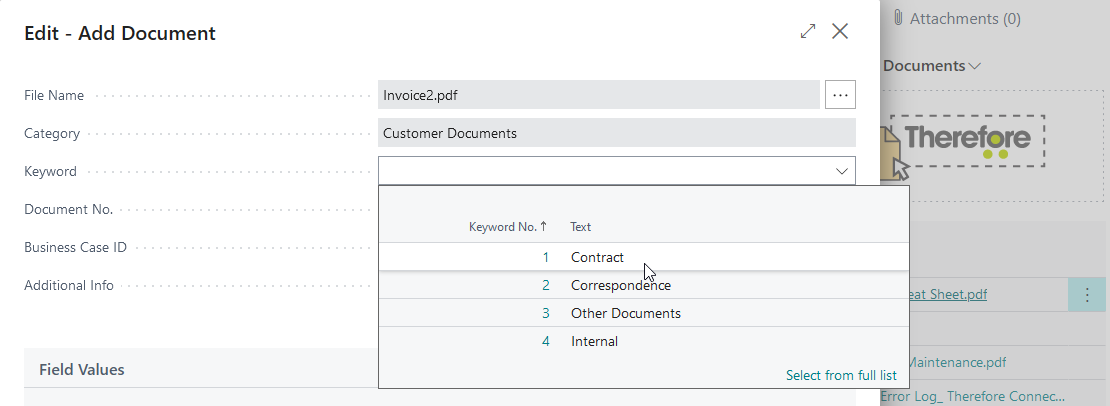
Task: Click the Text column header
Action: [580, 227]
